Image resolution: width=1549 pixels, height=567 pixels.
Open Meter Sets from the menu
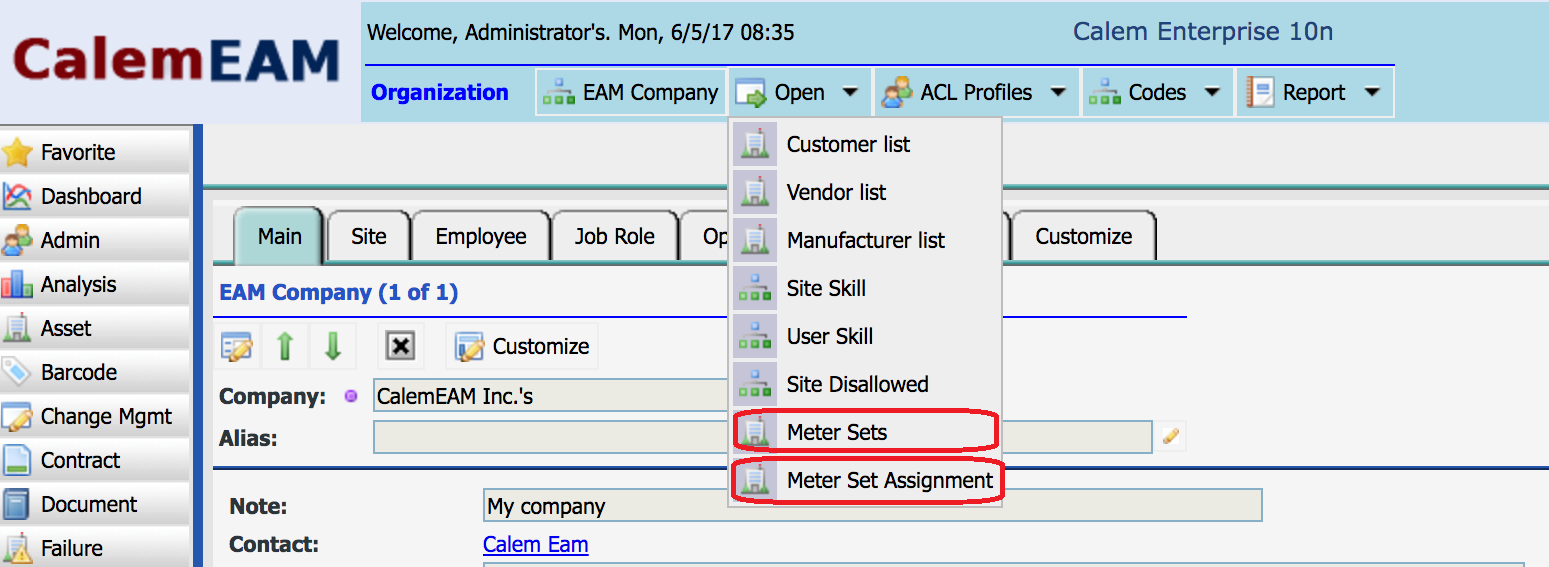[x=865, y=432]
